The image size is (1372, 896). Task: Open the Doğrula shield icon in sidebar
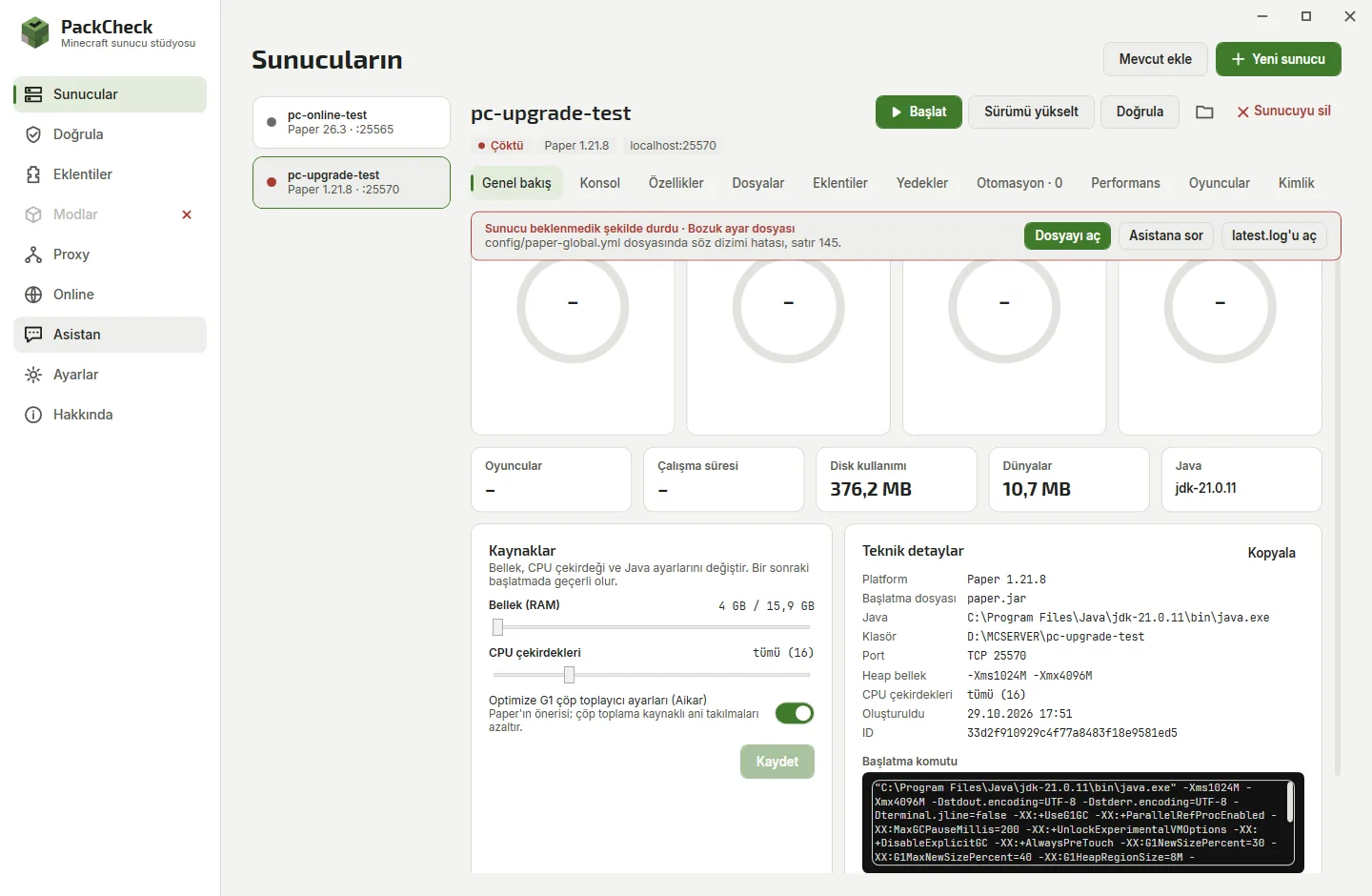tap(33, 134)
